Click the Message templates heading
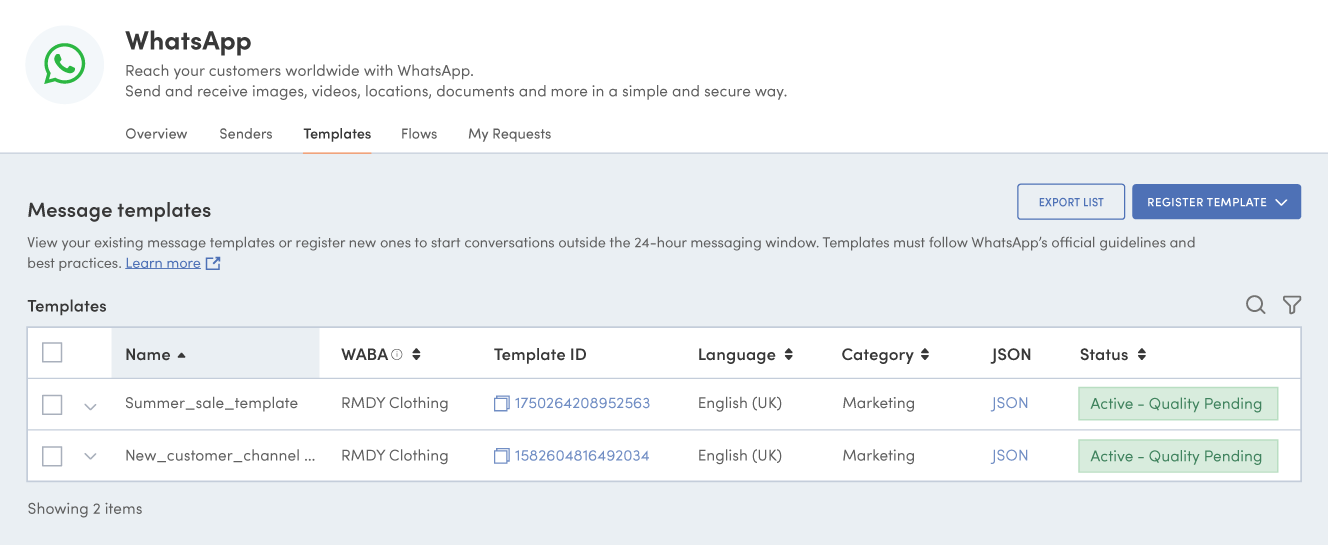The image size is (1328, 545). 119,210
